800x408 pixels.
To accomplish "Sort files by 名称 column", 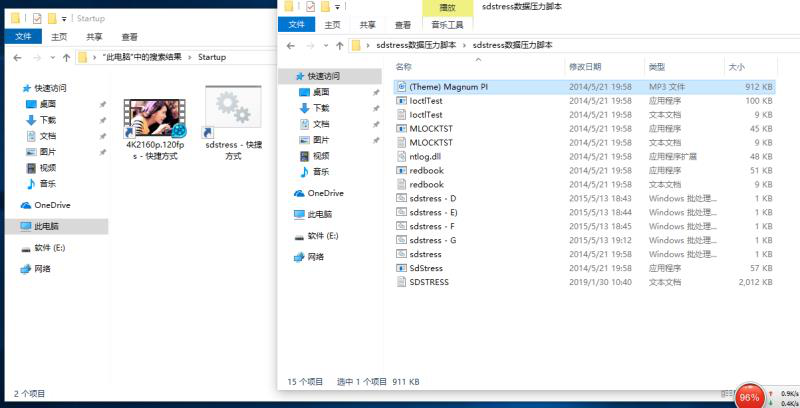I will [403, 67].
